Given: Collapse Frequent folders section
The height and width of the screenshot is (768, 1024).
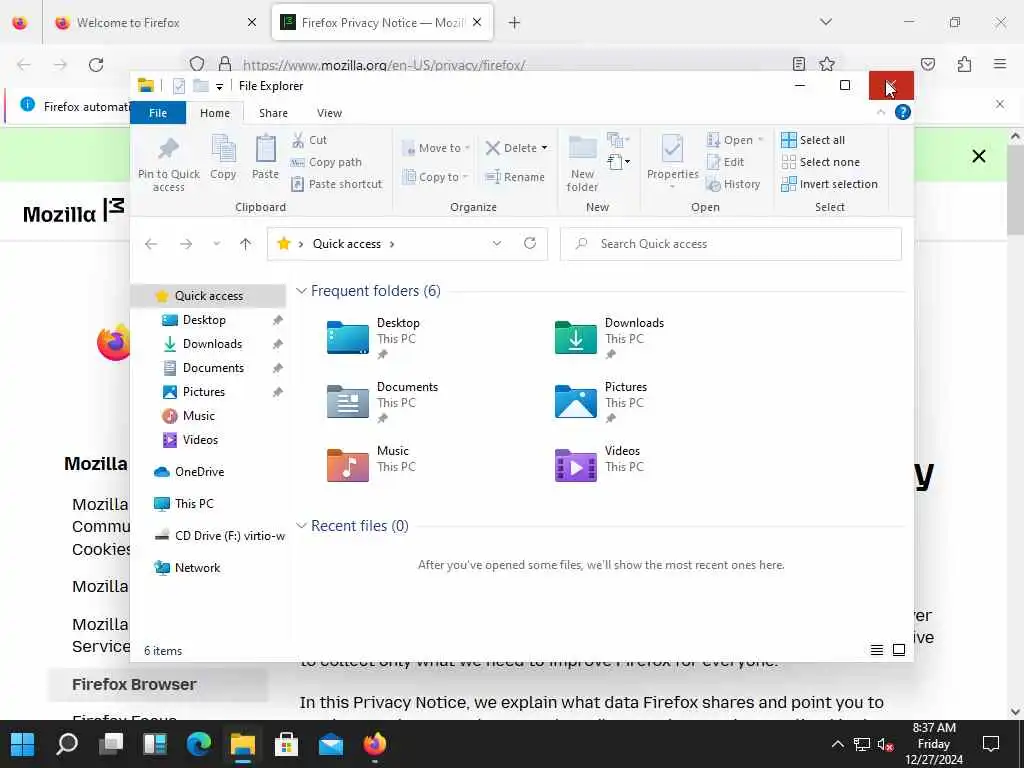Looking at the screenshot, I should pos(301,291).
